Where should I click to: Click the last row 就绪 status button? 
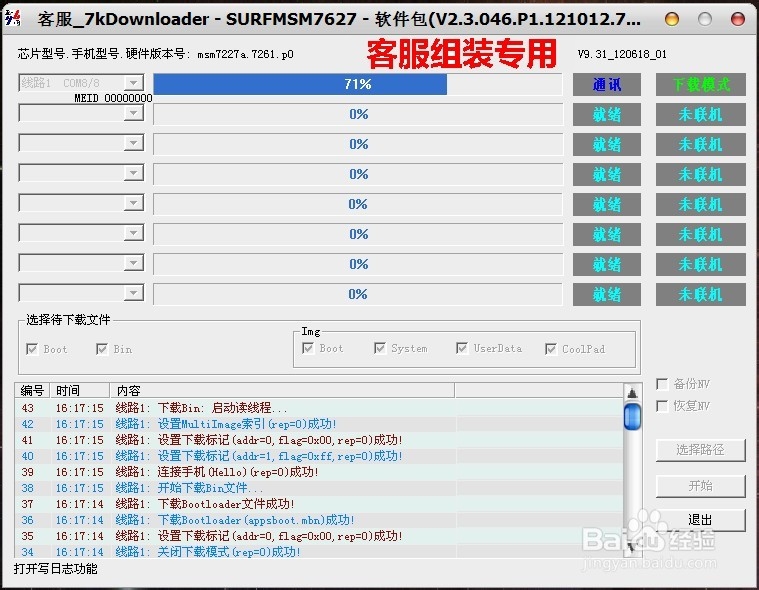pyautogui.click(x=607, y=295)
